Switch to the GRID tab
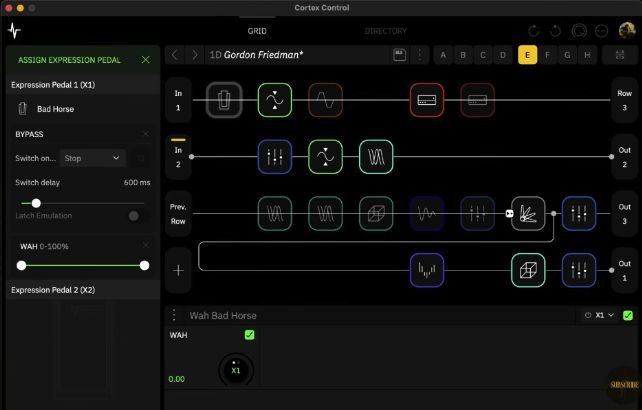Viewport: 642px width, 410px height. click(x=257, y=31)
